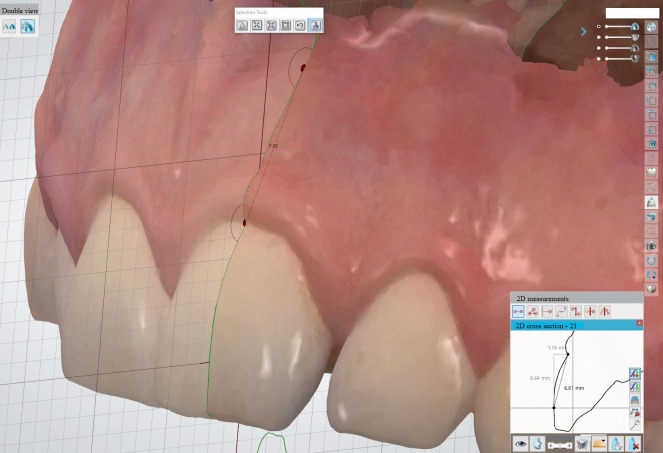Select the sixth 2D measurements tool icon

(590, 312)
